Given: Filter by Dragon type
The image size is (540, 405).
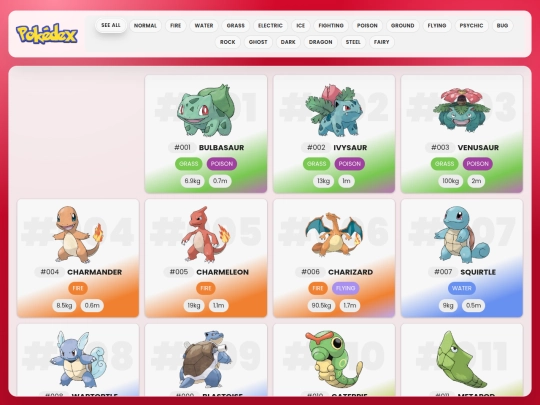Looking at the screenshot, I should 321,42.
